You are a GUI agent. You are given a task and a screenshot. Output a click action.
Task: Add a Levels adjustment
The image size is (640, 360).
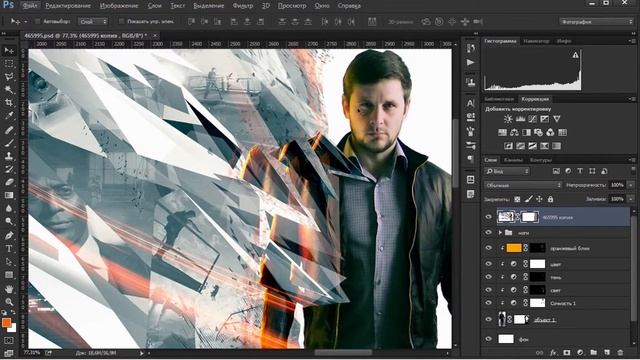(520, 119)
